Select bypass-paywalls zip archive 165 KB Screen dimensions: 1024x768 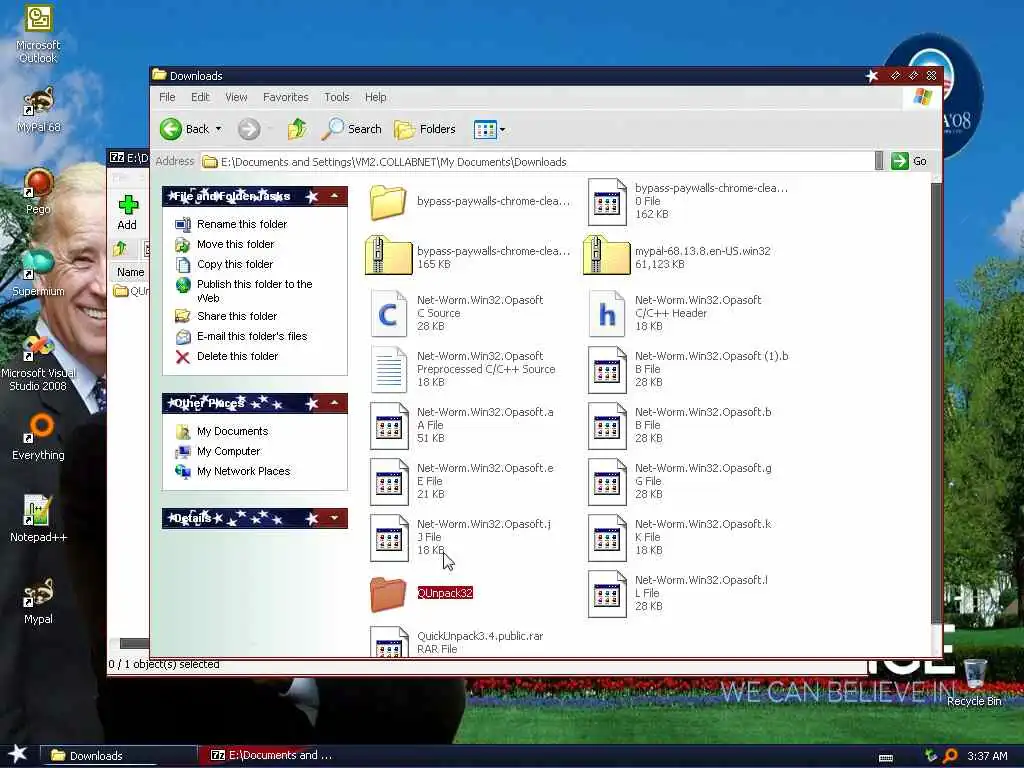[389, 255]
